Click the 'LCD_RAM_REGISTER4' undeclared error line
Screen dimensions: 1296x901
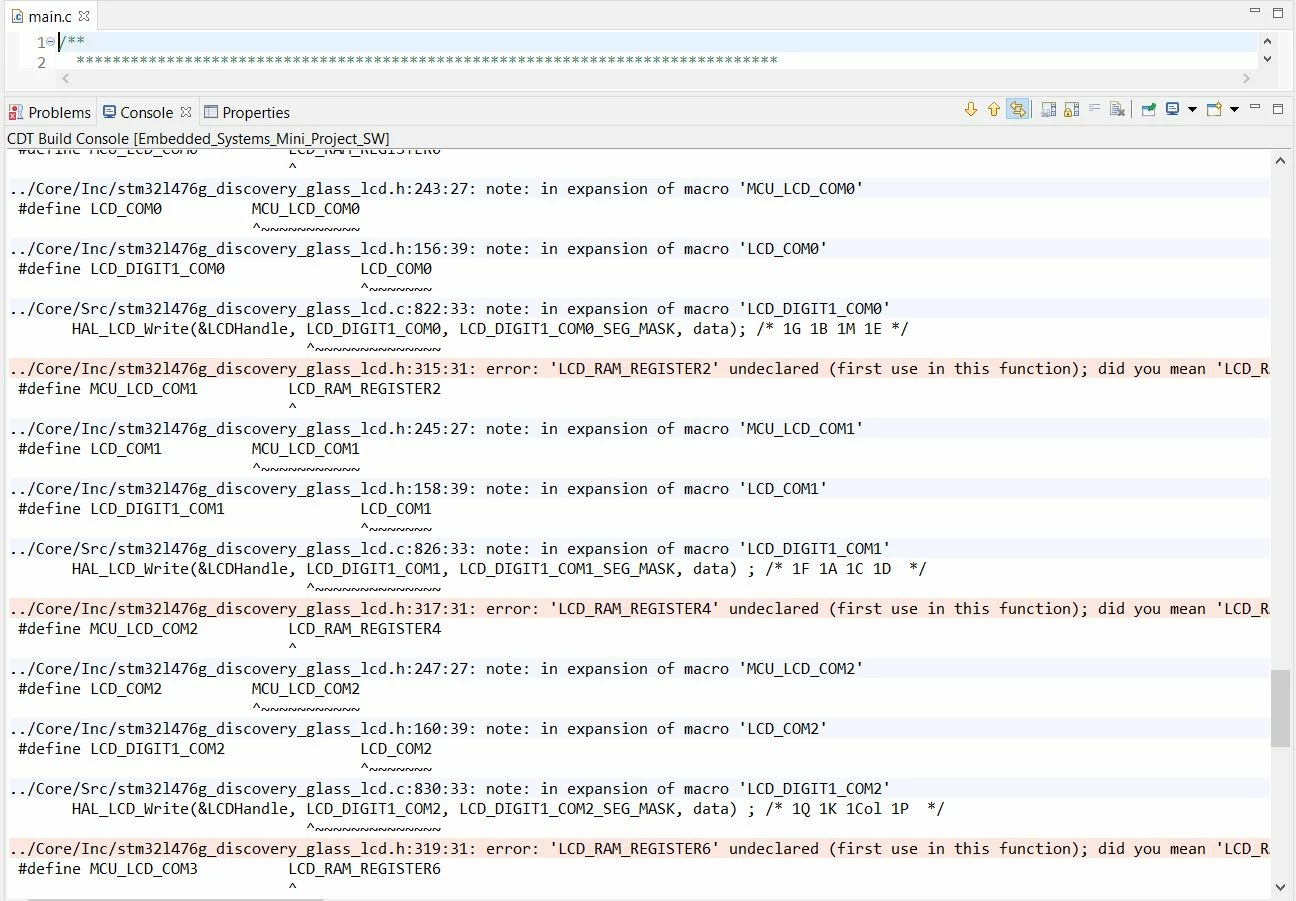pos(640,608)
